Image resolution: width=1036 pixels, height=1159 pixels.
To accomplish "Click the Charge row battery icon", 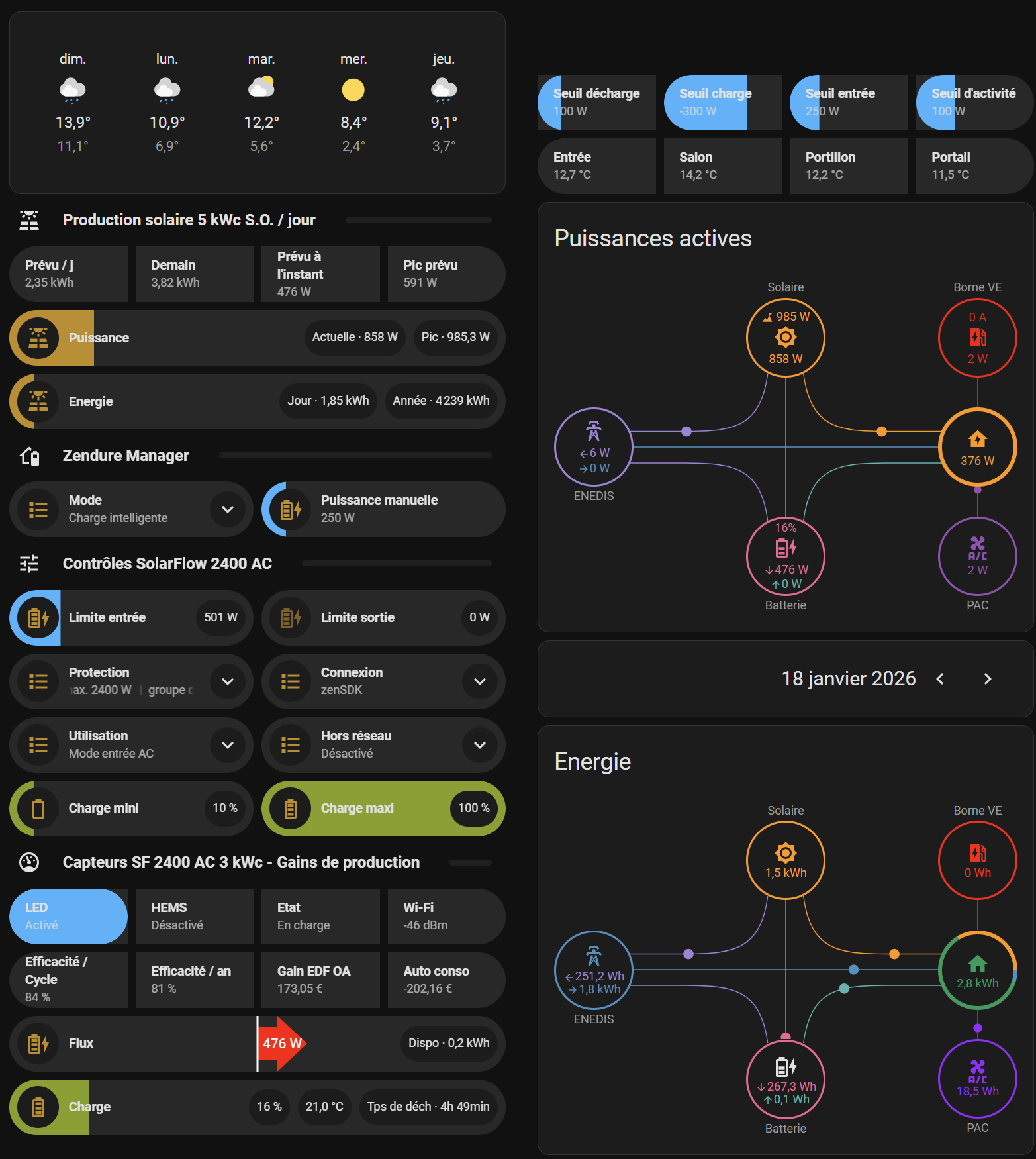I will click(x=38, y=1107).
